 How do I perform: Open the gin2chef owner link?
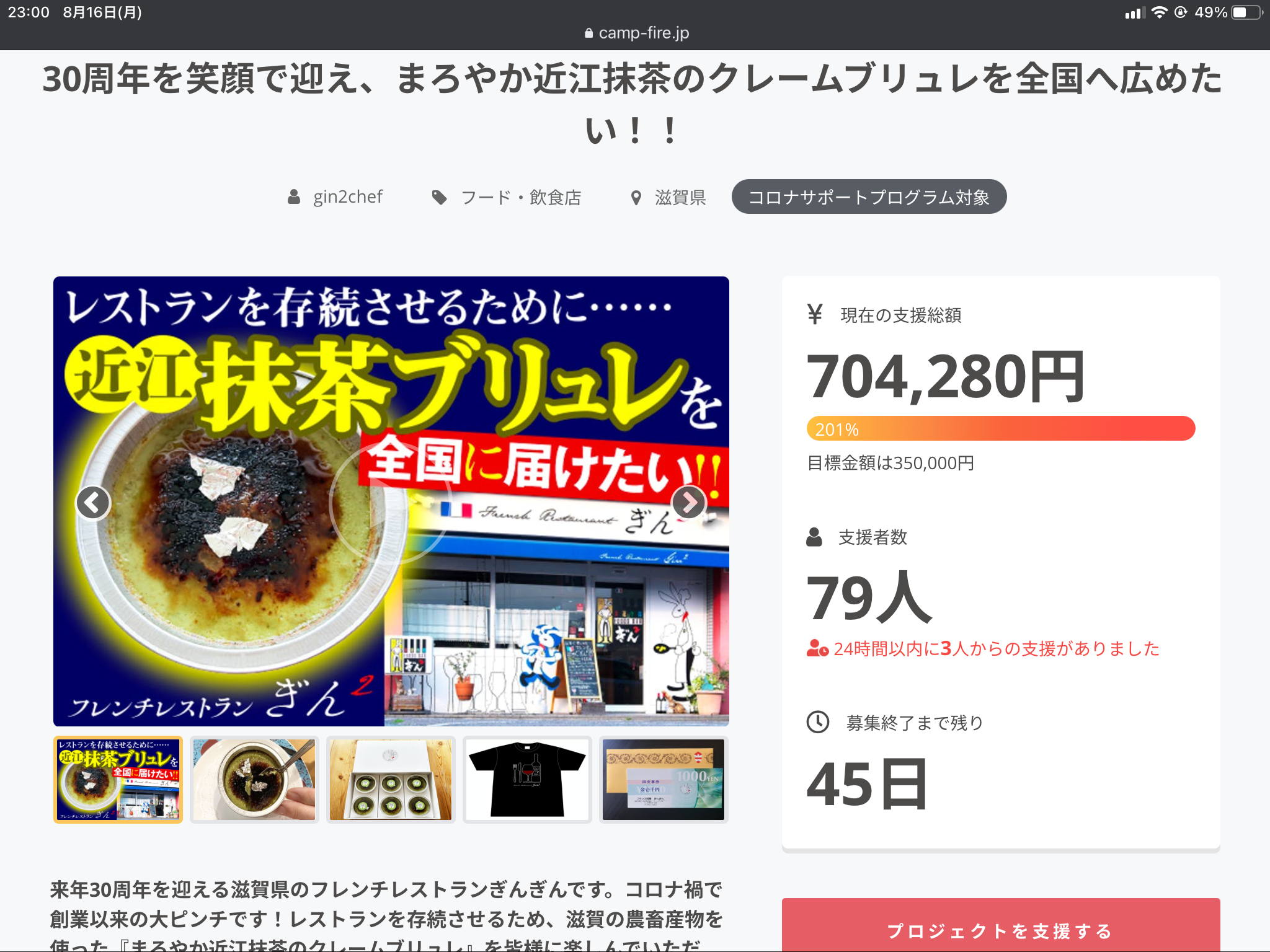click(348, 197)
